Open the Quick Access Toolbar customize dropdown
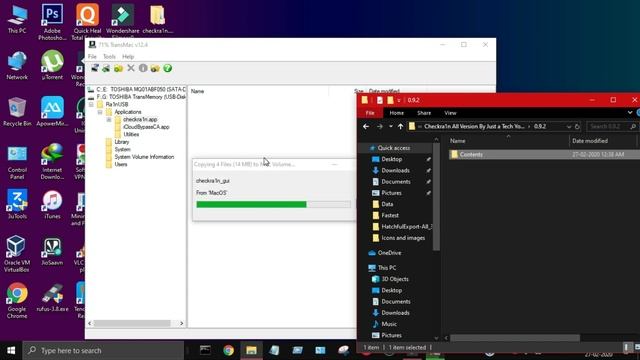The height and width of the screenshot is (360, 640). (x=399, y=100)
